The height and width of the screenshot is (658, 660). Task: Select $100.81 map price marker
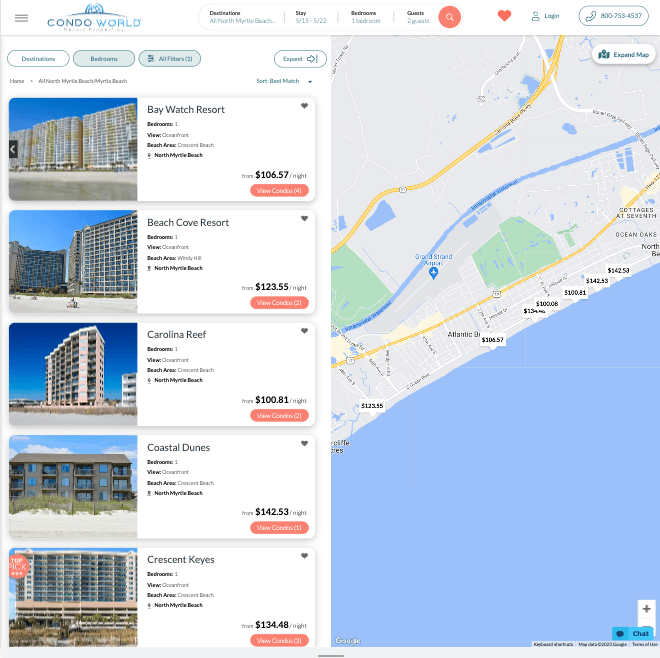tap(575, 293)
